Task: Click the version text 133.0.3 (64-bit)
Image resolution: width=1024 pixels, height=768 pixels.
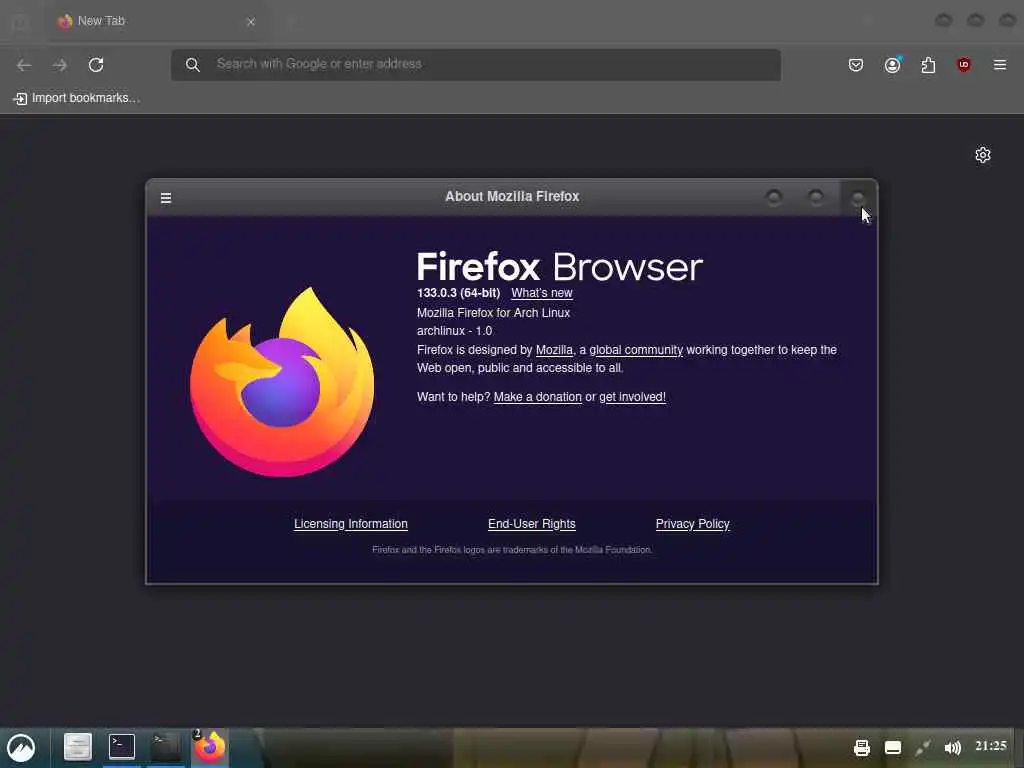Action: [458, 293]
